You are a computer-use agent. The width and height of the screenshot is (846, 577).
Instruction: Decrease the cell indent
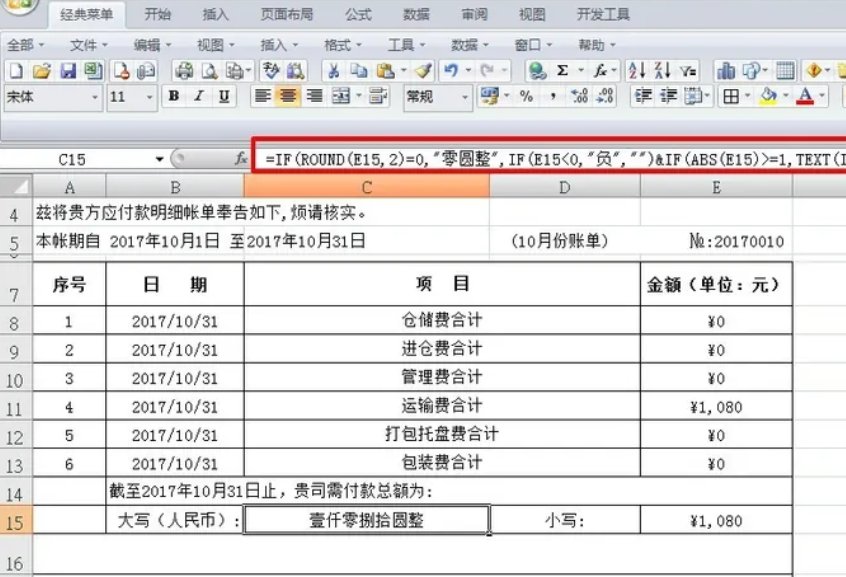coord(643,97)
